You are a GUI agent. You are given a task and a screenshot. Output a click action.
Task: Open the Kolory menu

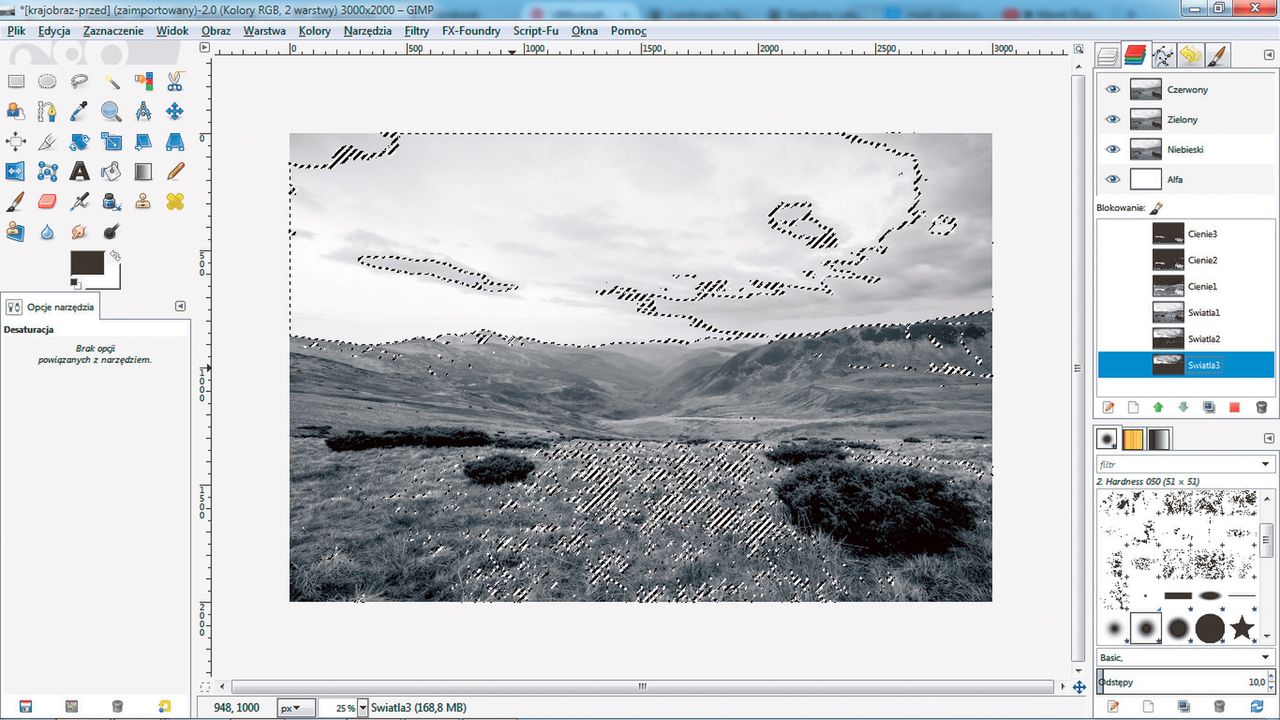click(x=315, y=31)
